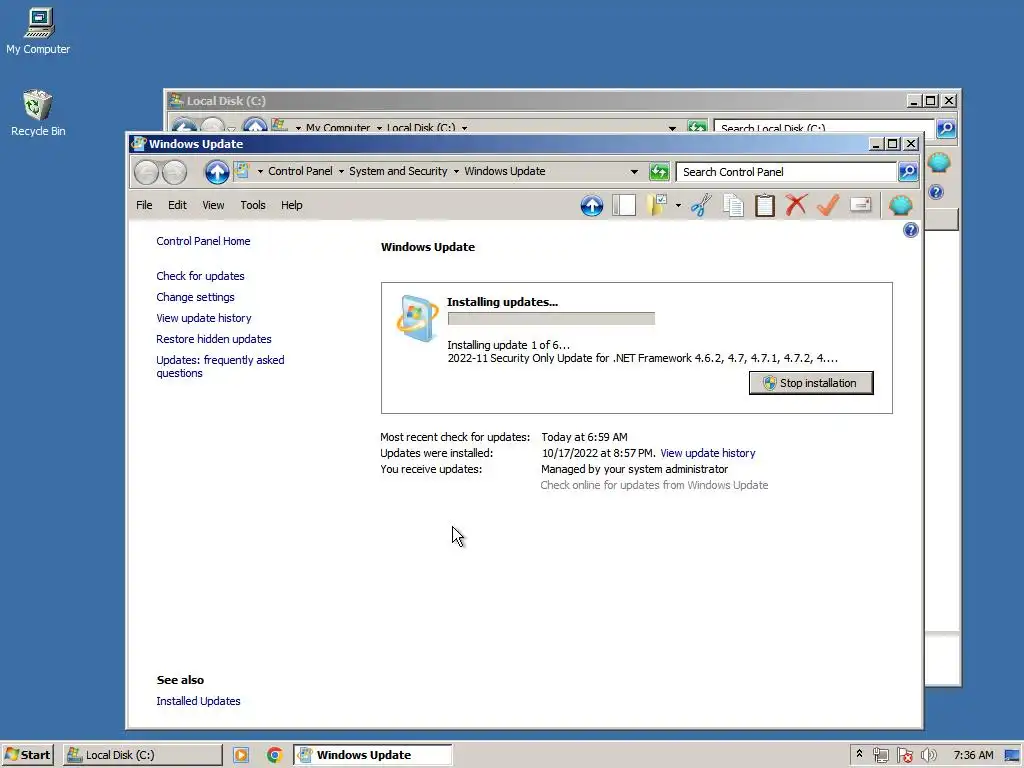Image resolution: width=1024 pixels, height=768 pixels.
Task: Show hidden tray icons arrow
Action: [x=859, y=754]
